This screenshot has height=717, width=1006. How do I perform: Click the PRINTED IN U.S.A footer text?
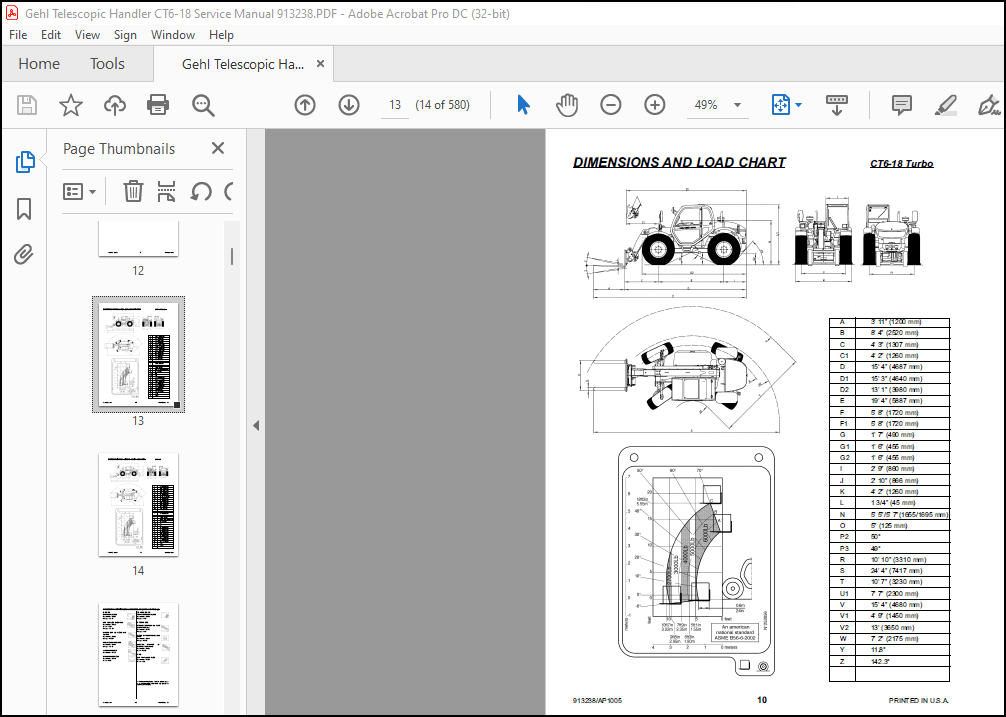[918, 700]
